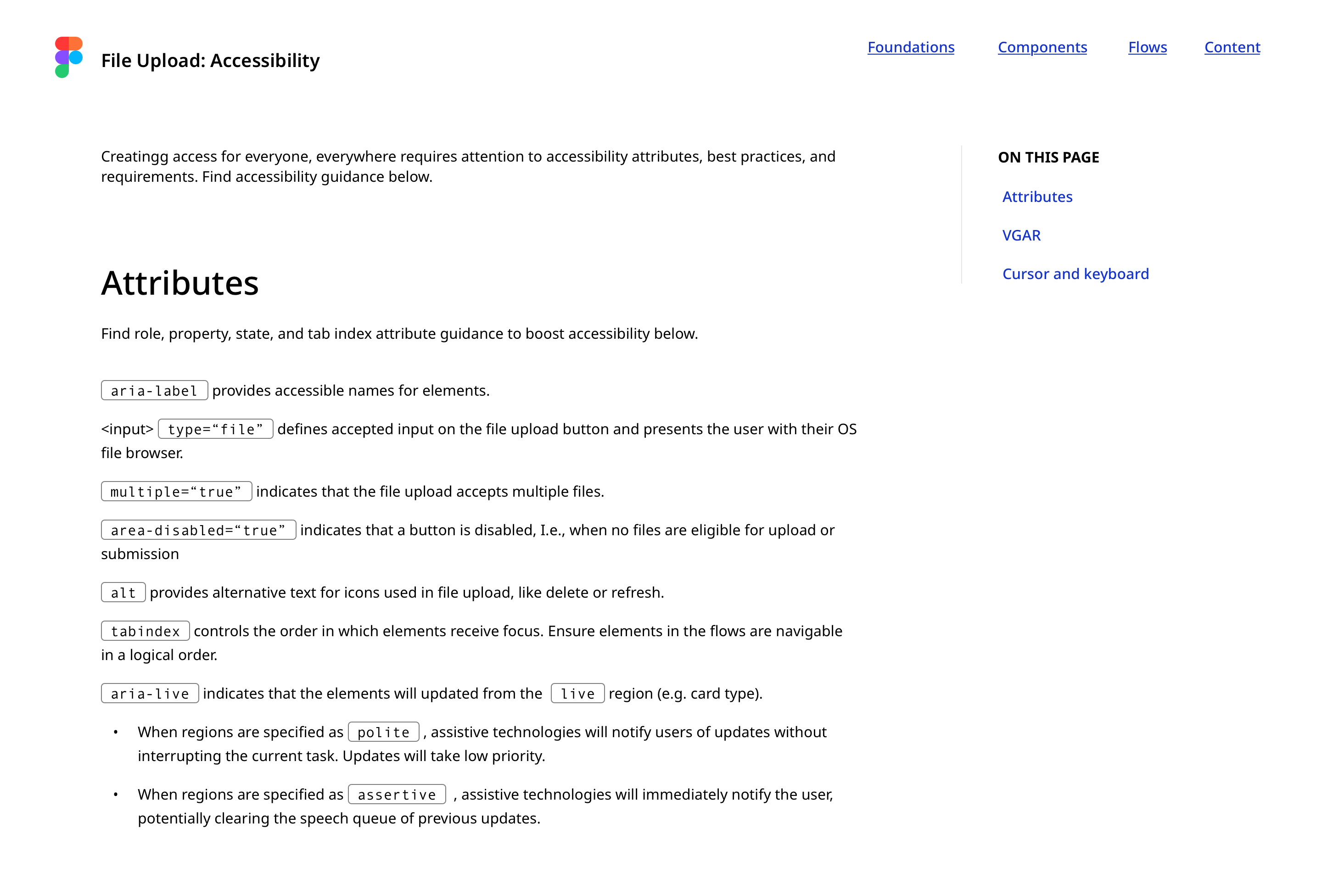Select the tabindex code tag

click(x=146, y=631)
